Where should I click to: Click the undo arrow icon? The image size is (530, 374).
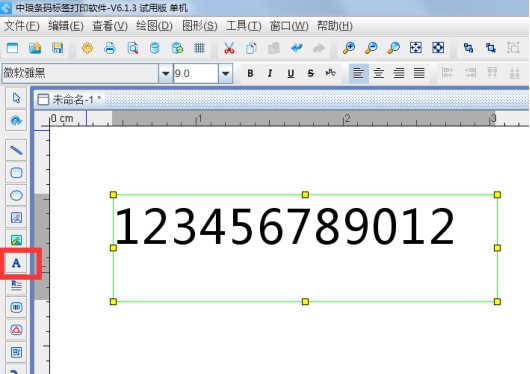pos(296,48)
